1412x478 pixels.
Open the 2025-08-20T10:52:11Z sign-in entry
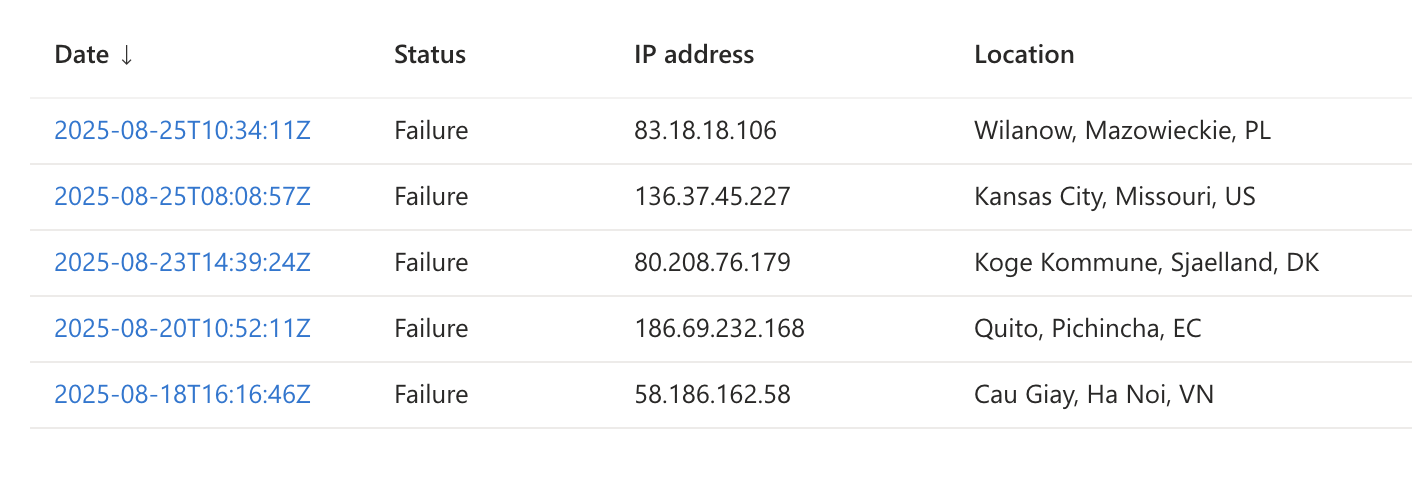(x=182, y=329)
